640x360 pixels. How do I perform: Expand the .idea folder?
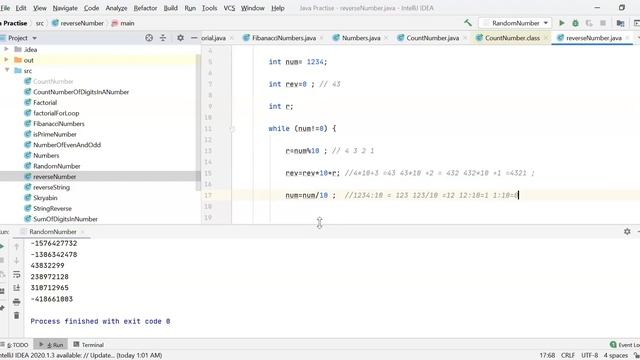coord(6,49)
